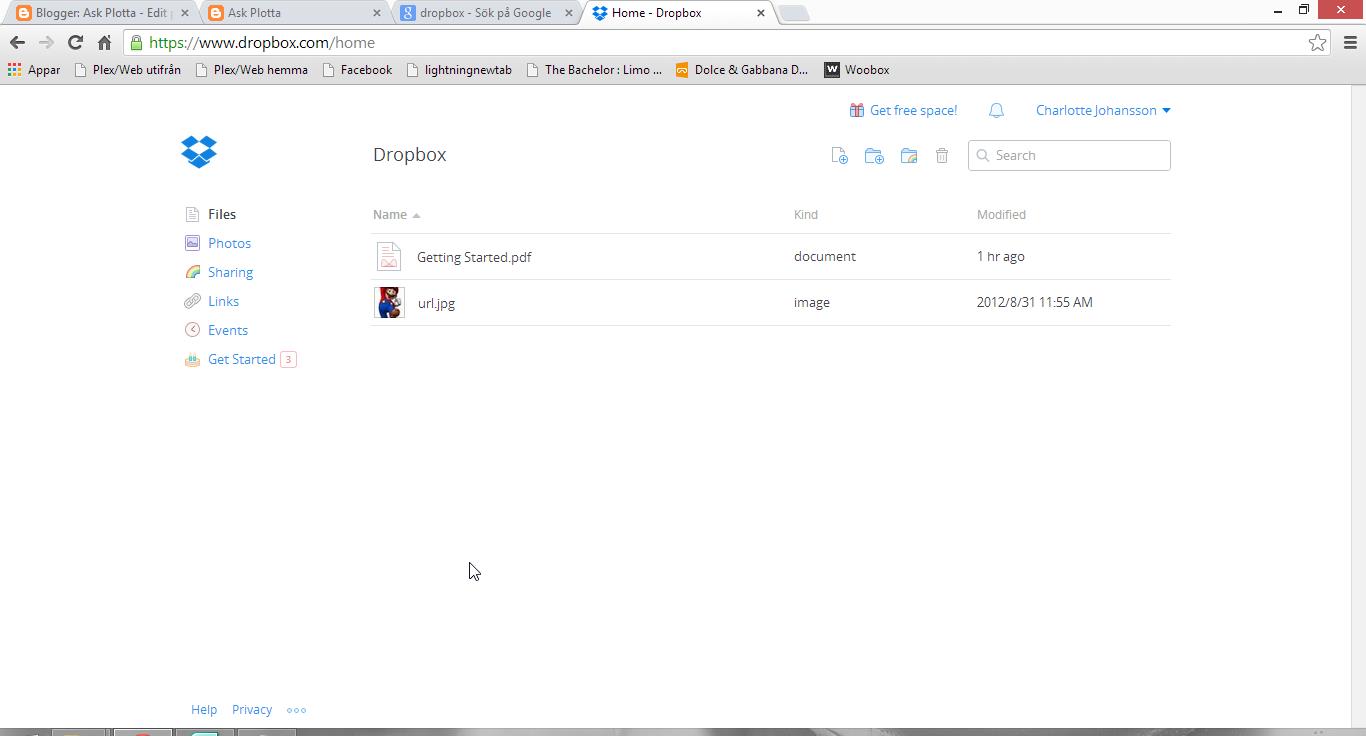Open the Files section

(x=222, y=214)
